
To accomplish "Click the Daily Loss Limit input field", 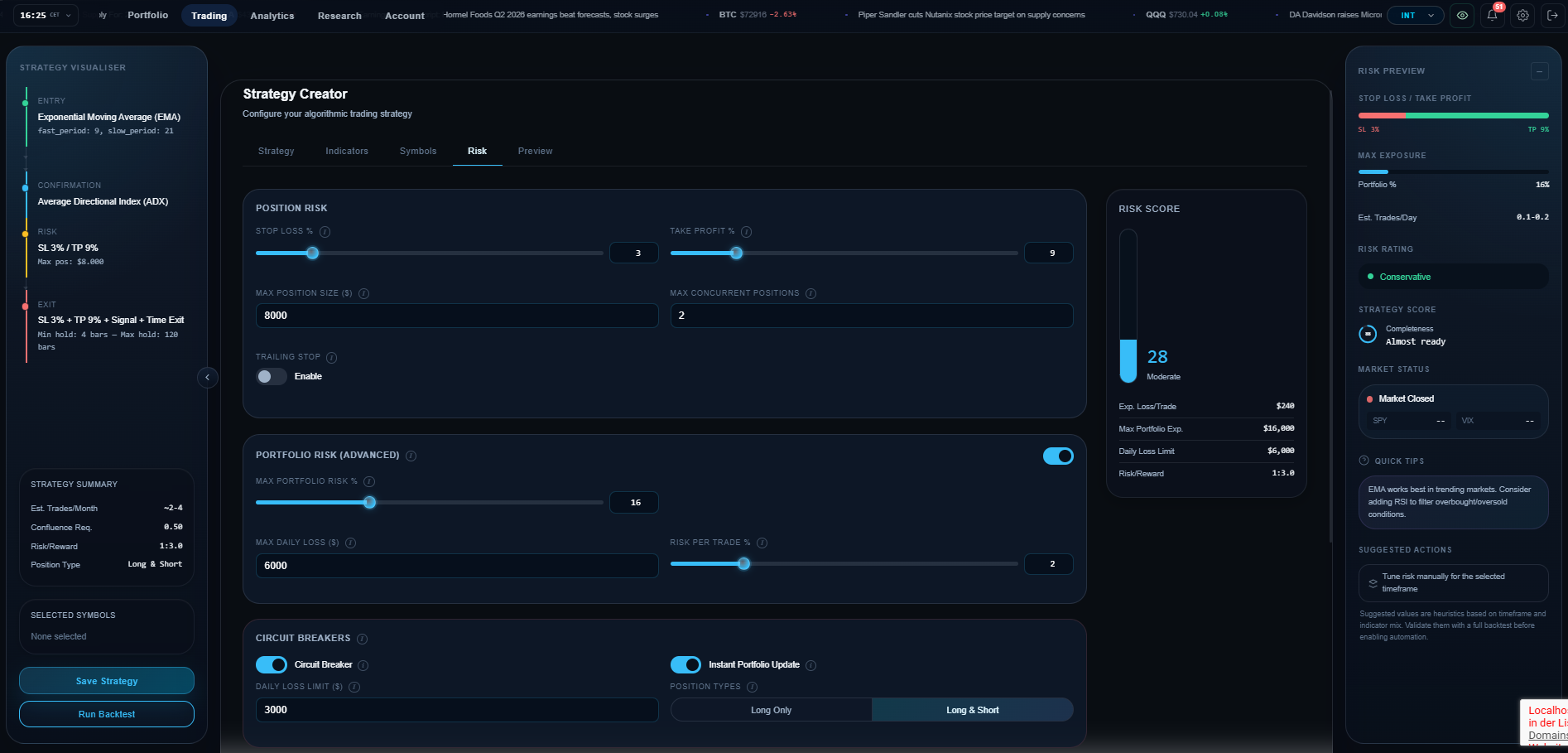I will pos(457,710).
